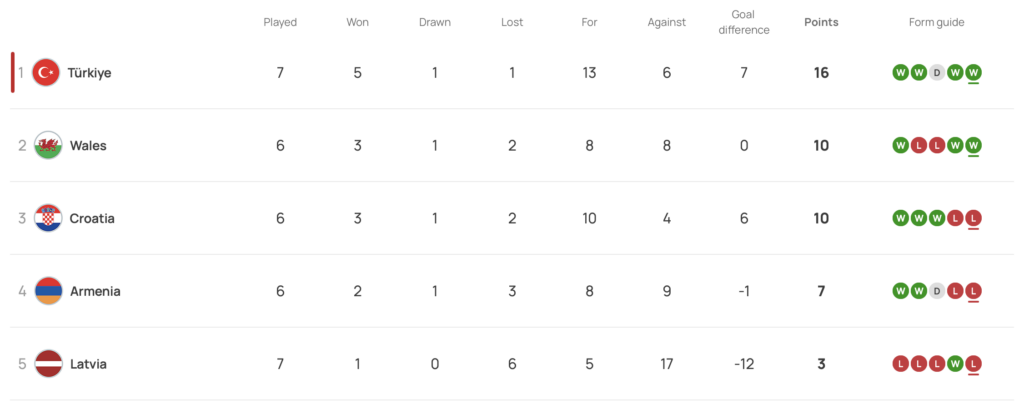Image resolution: width=1024 pixels, height=415 pixels.
Task: Click the Played column header
Action: coord(280,22)
